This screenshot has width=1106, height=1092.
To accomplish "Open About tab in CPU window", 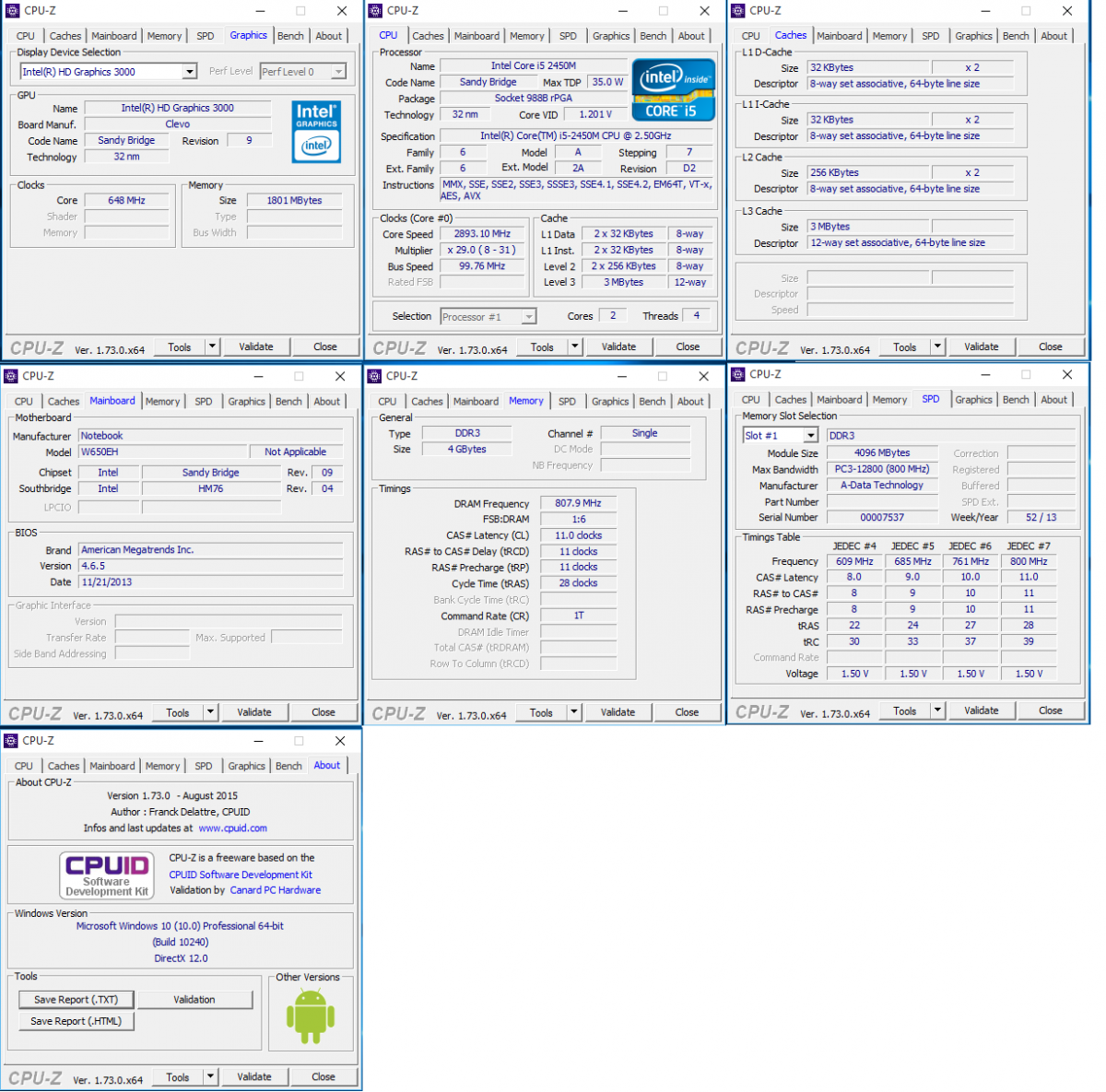I will tap(691, 36).
